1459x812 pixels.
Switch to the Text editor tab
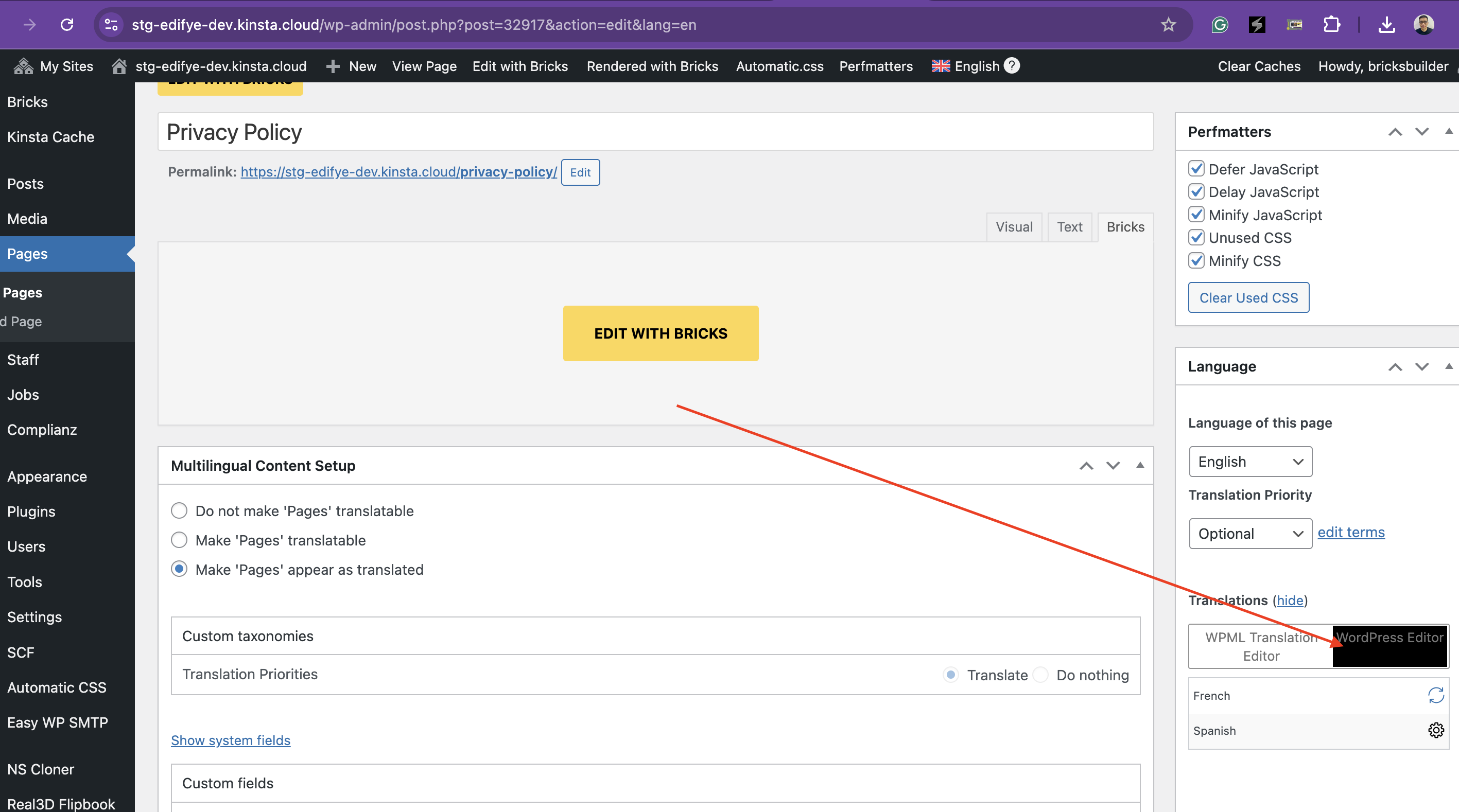click(x=1069, y=227)
